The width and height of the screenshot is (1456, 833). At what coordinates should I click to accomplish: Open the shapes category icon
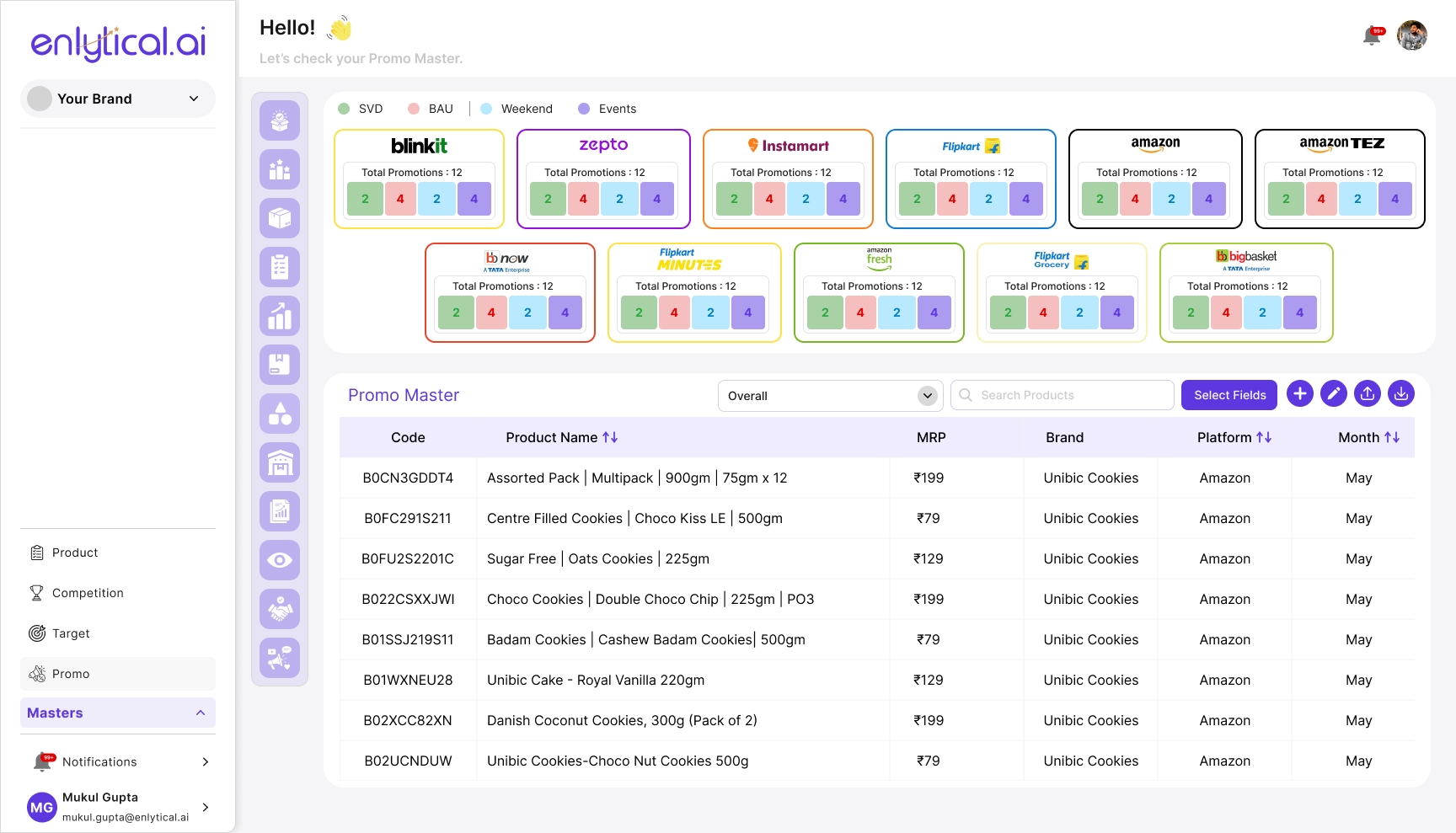coord(280,414)
